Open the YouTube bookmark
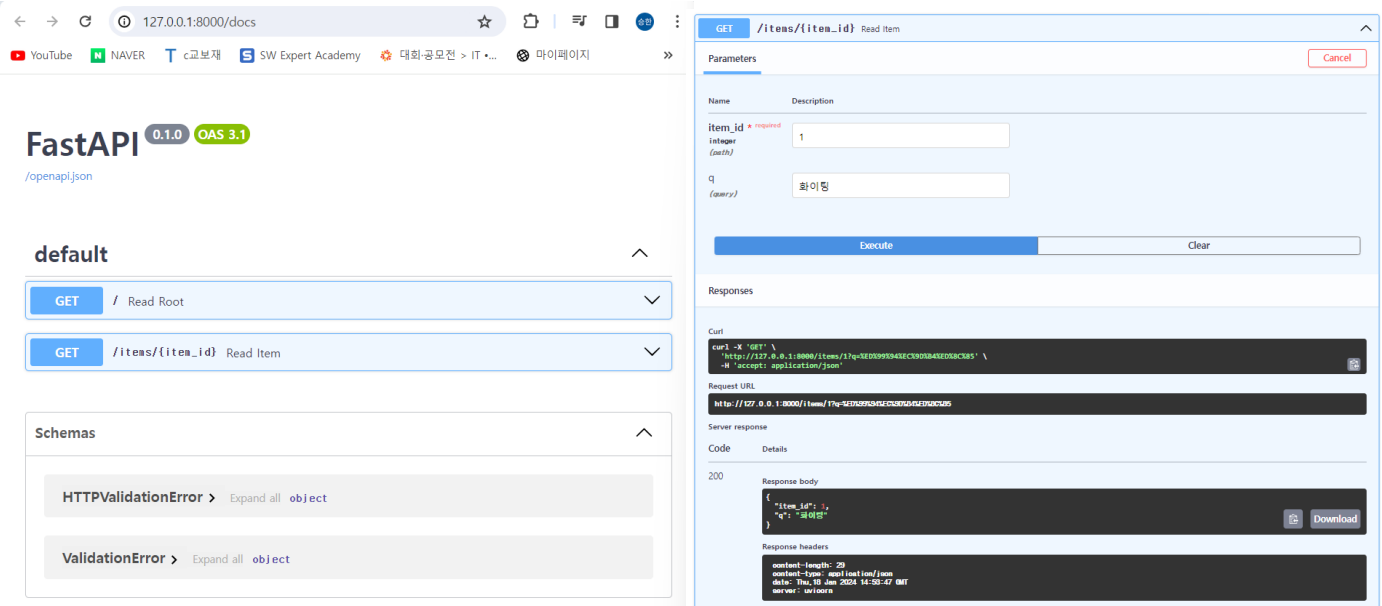 click(41, 55)
